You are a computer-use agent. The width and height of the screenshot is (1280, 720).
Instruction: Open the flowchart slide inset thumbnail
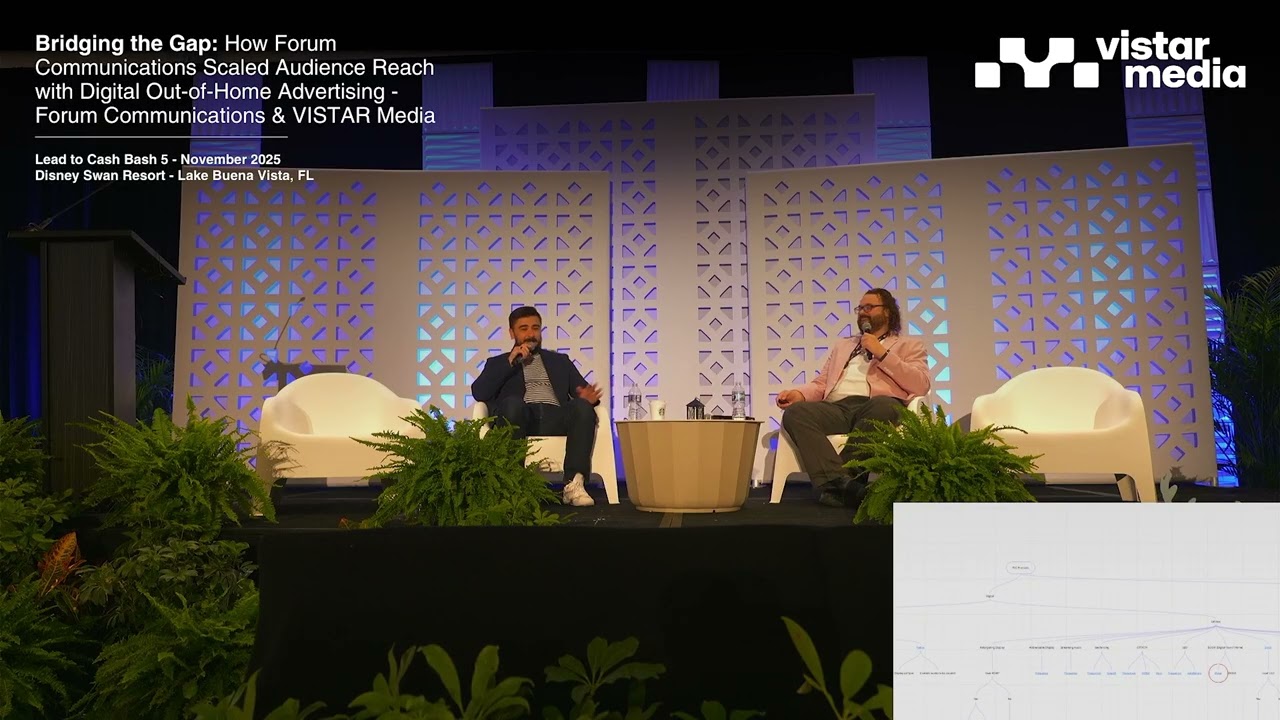1086,611
